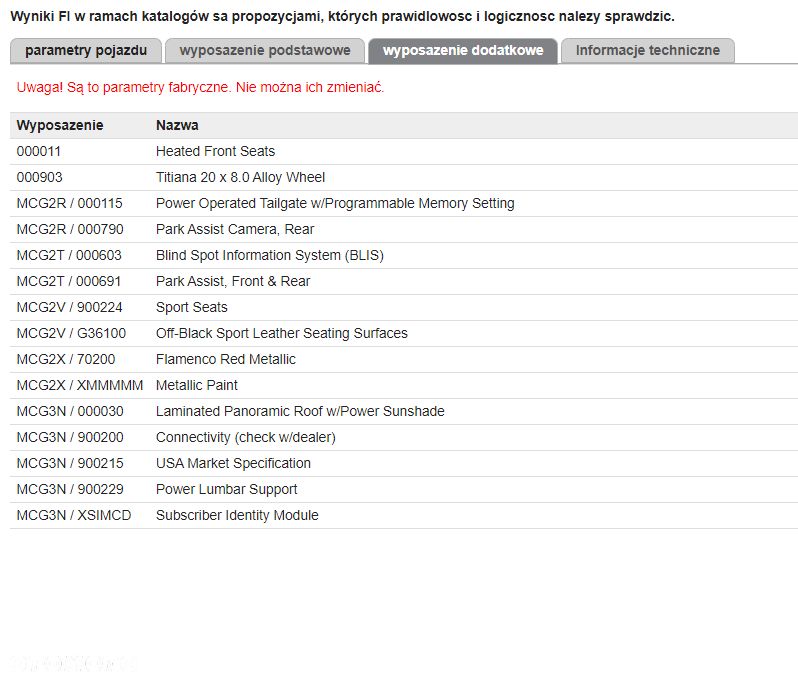Click Flamenco Red Metallic entry
798x682 pixels.
point(225,359)
